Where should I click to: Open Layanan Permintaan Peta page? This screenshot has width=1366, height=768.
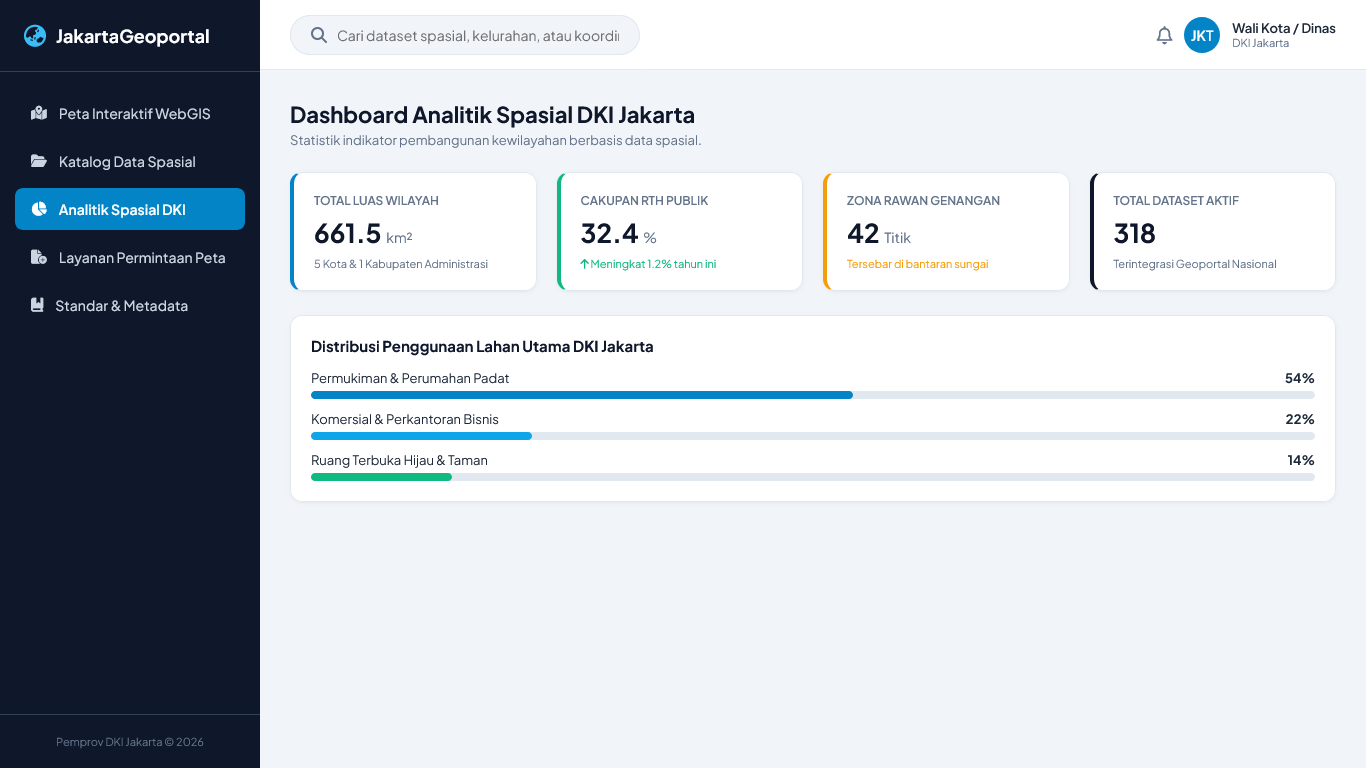coord(130,257)
